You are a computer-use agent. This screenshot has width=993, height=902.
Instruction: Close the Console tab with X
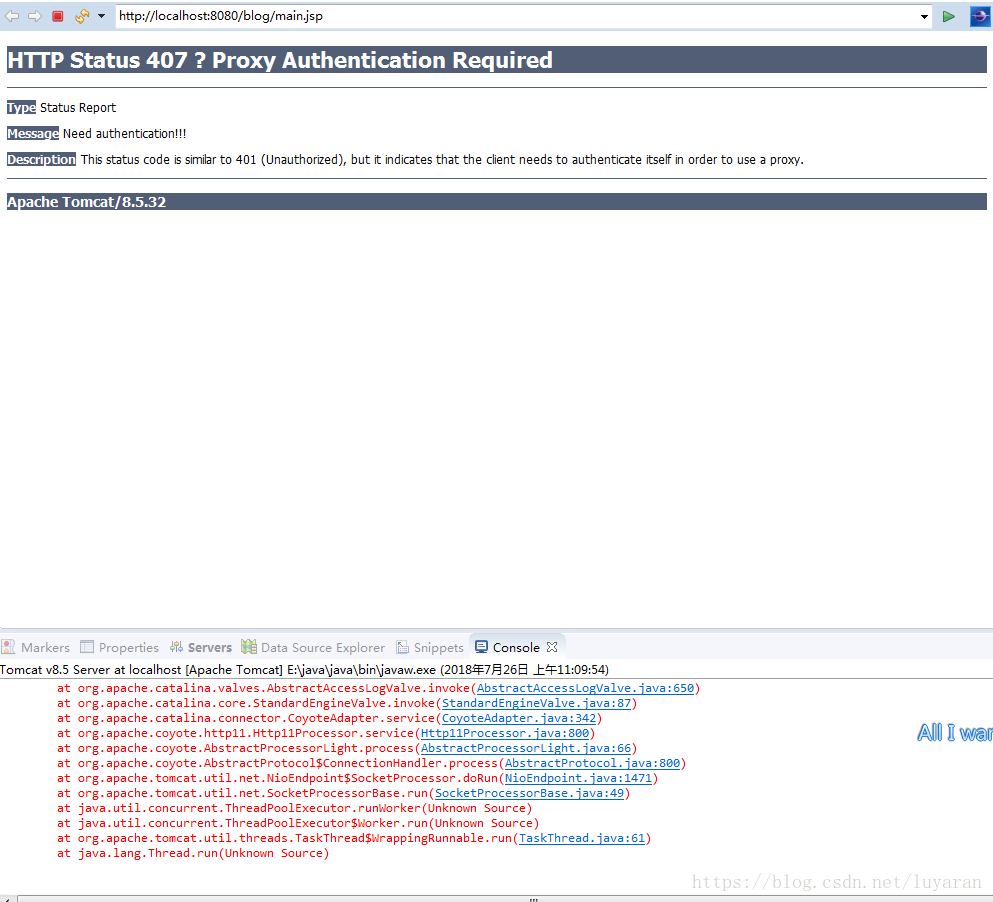(x=552, y=647)
